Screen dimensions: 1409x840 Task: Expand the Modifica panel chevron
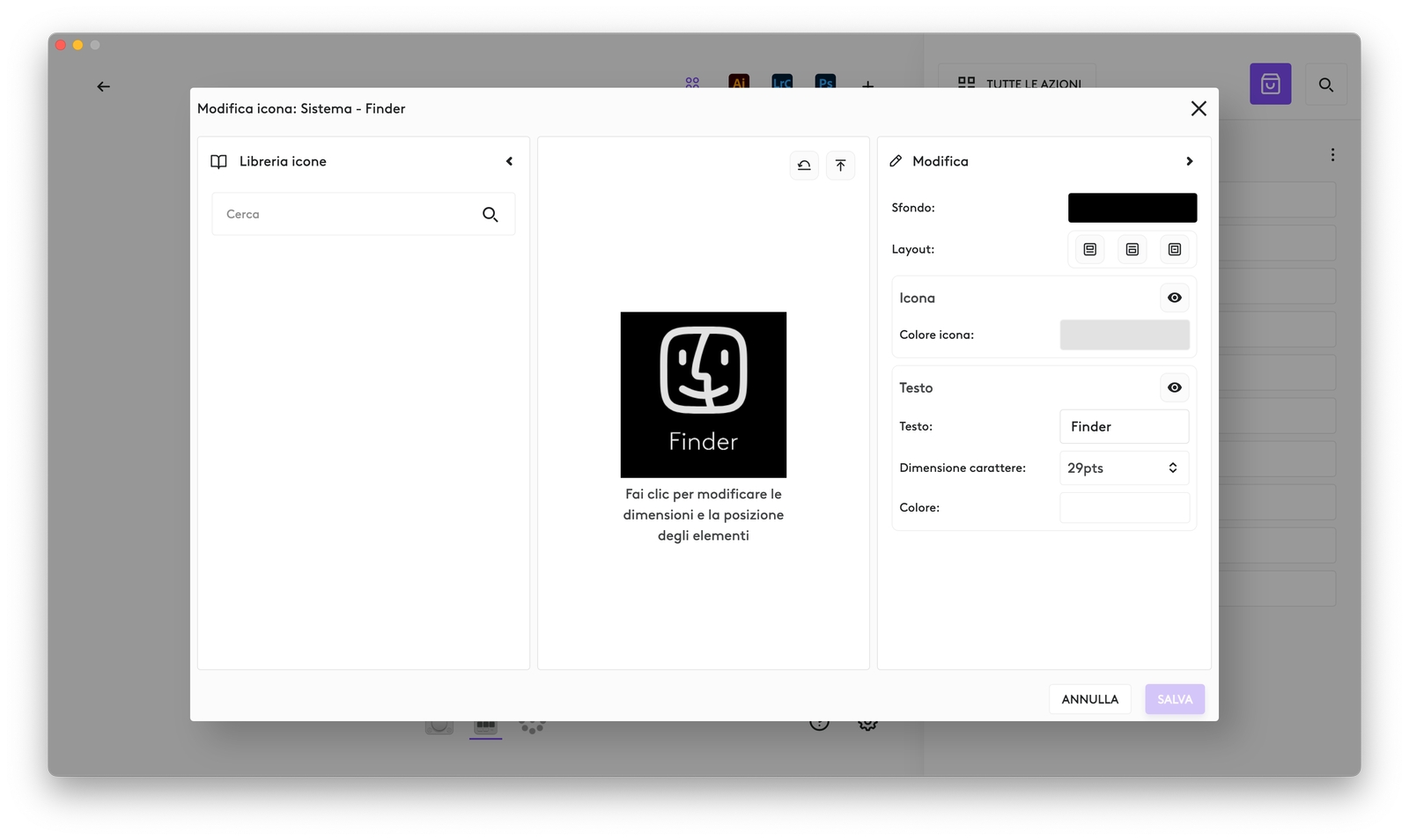point(1189,161)
